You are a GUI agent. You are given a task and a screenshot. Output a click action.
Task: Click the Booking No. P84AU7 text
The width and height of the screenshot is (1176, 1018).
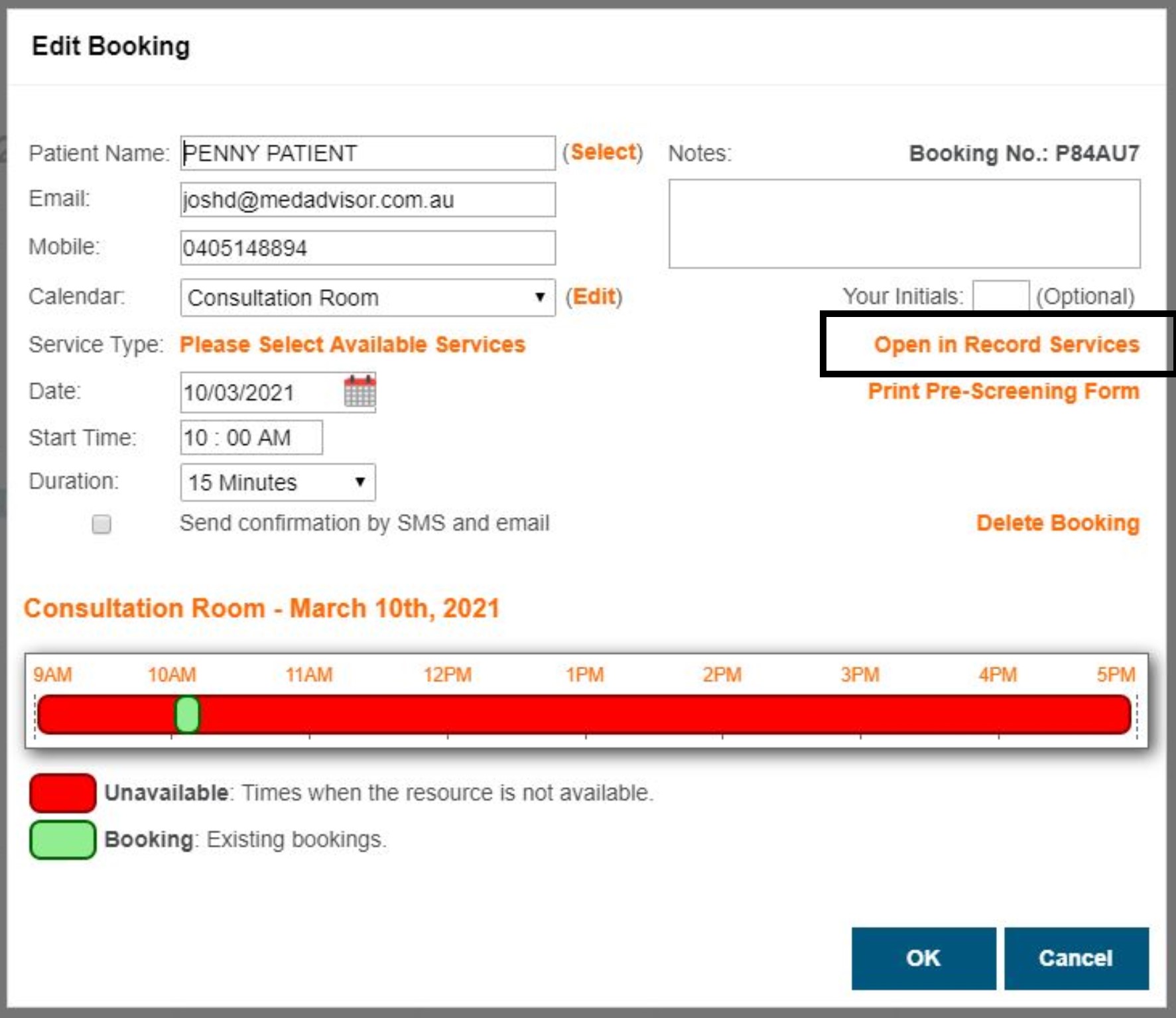click(x=1024, y=153)
